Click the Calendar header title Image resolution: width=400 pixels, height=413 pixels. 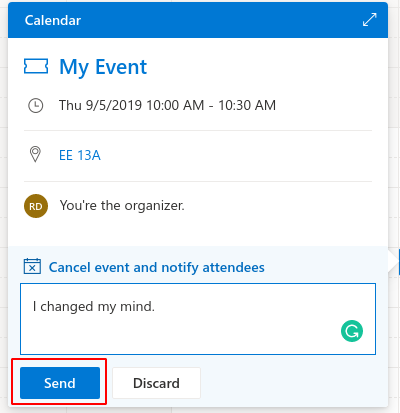pos(53,20)
